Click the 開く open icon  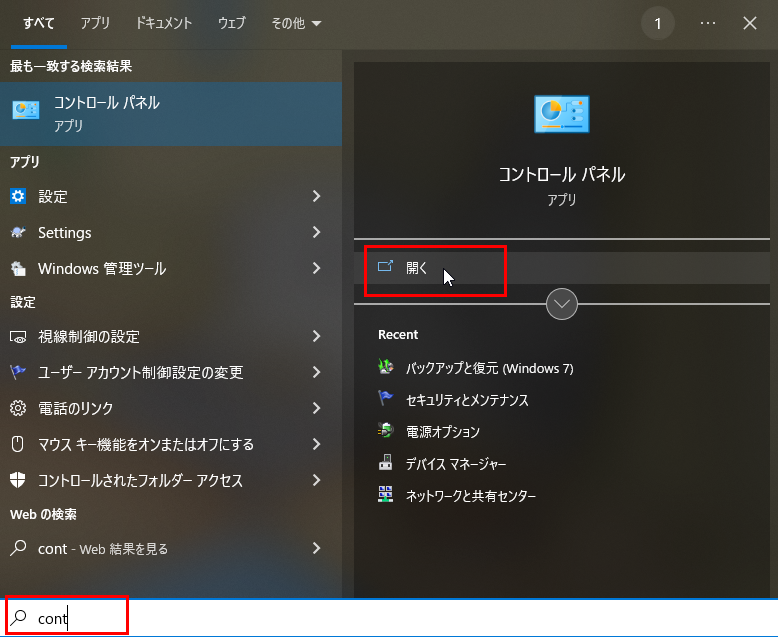[x=385, y=267]
